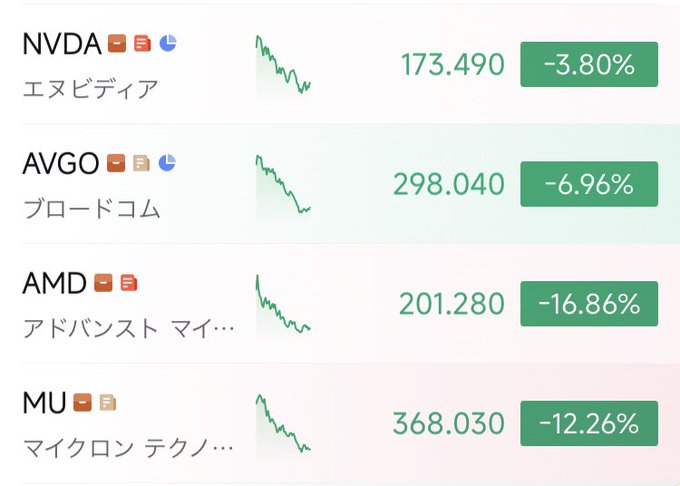Click the blue pie chart icon beside AVGO
The width and height of the screenshot is (680, 486).
click(167, 162)
